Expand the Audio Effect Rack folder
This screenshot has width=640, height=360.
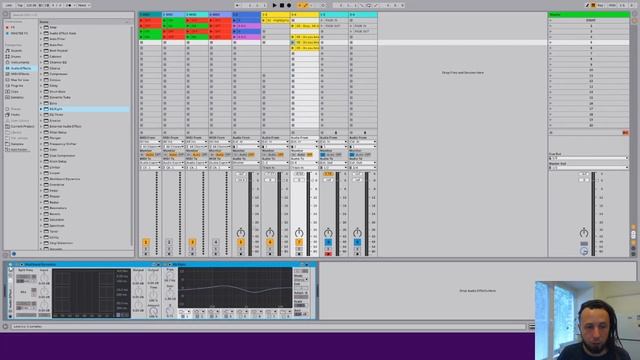pos(41,33)
